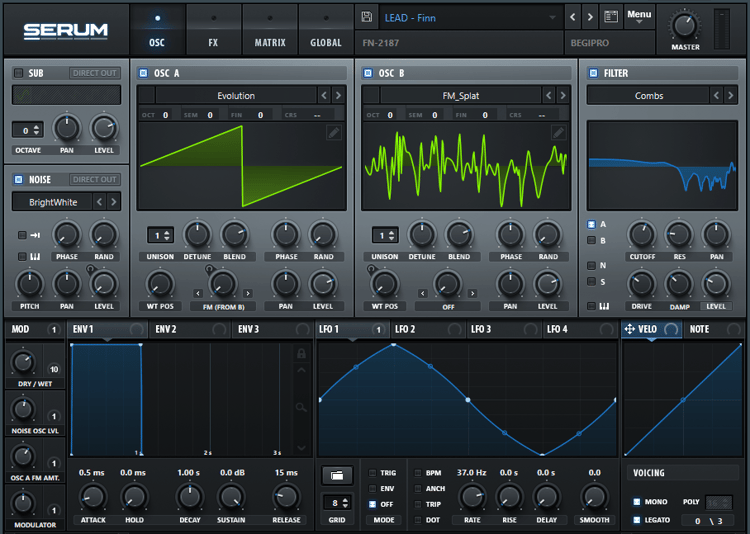750x534 pixels.
Task: Go to the next preset arrow
Action: coord(590,17)
